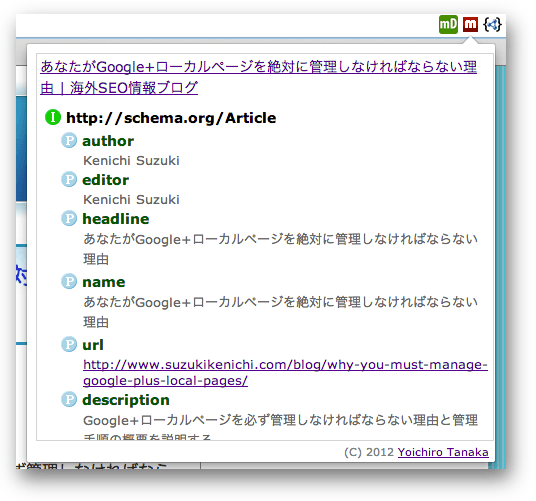This screenshot has height=501, width=536.
Task: Click the description property label
Action: pyautogui.click(x=126, y=400)
